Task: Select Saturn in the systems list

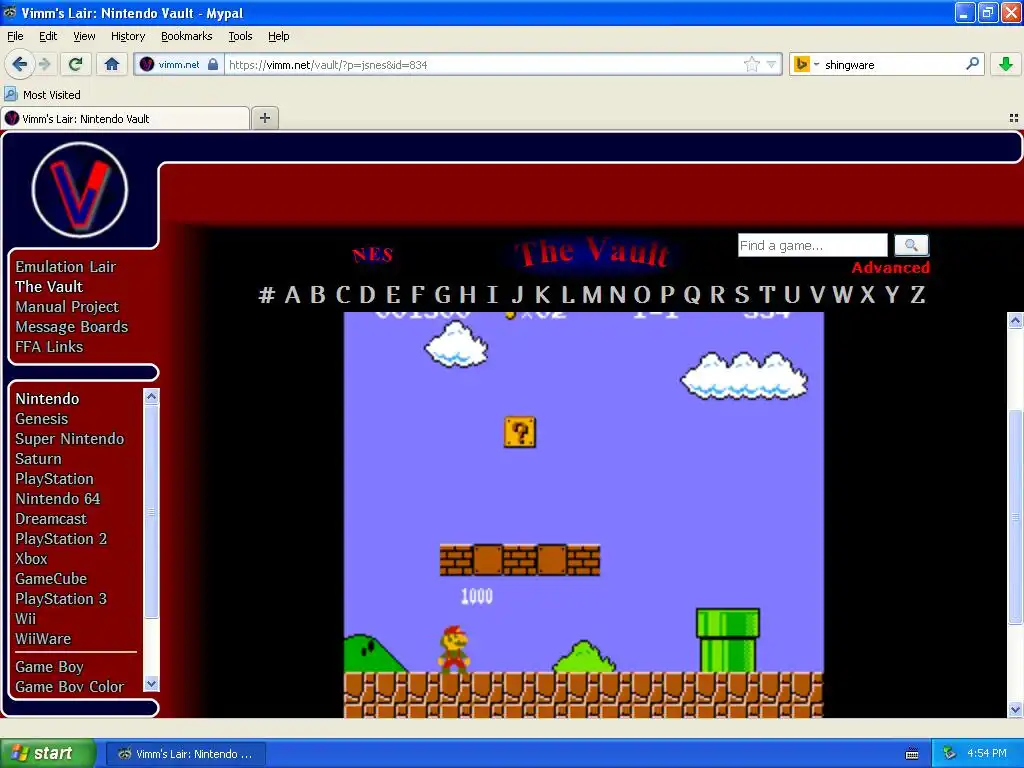Action: [x=38, y=459]
